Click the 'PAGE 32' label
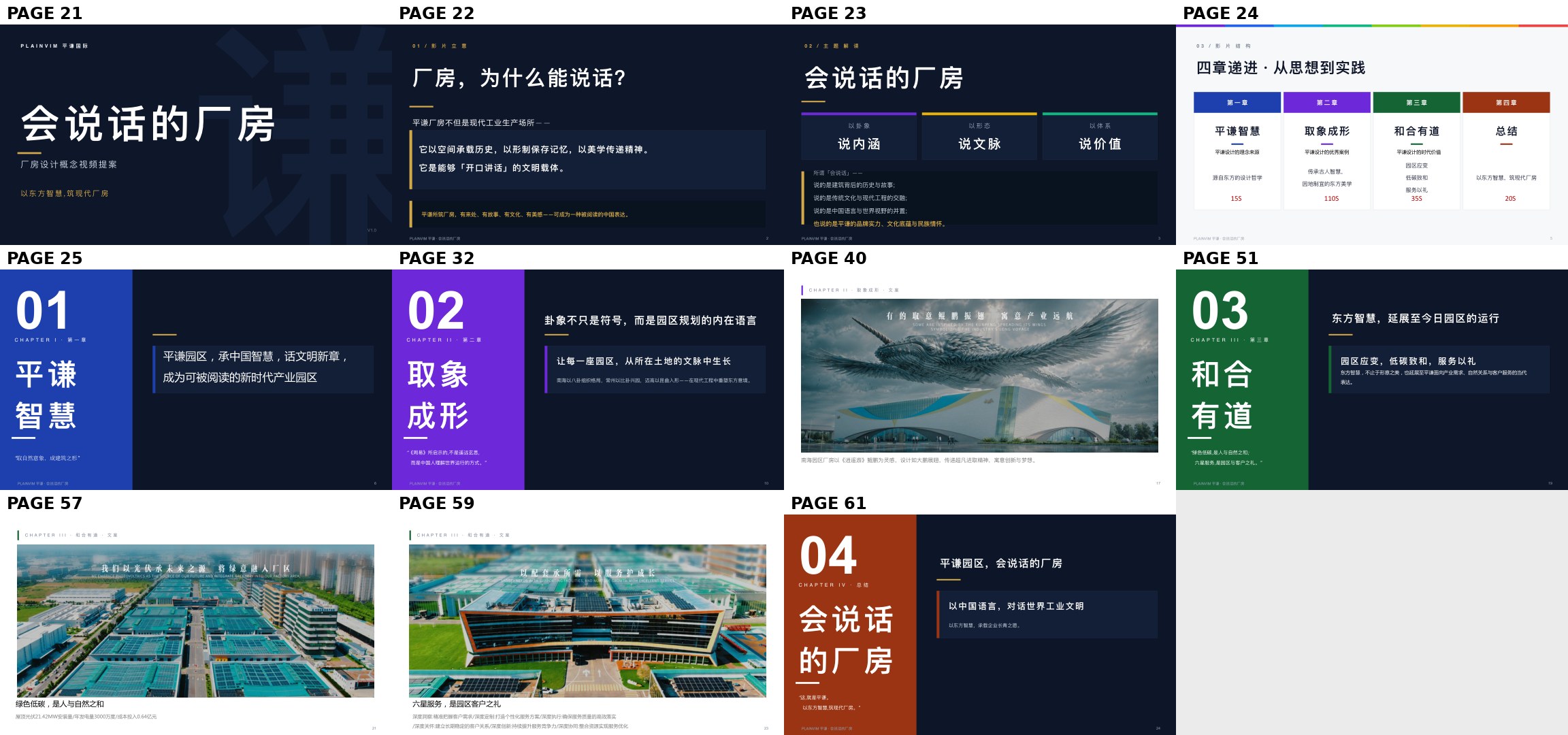The height and width of the screenshot is (735, 1568). (437, 258)
